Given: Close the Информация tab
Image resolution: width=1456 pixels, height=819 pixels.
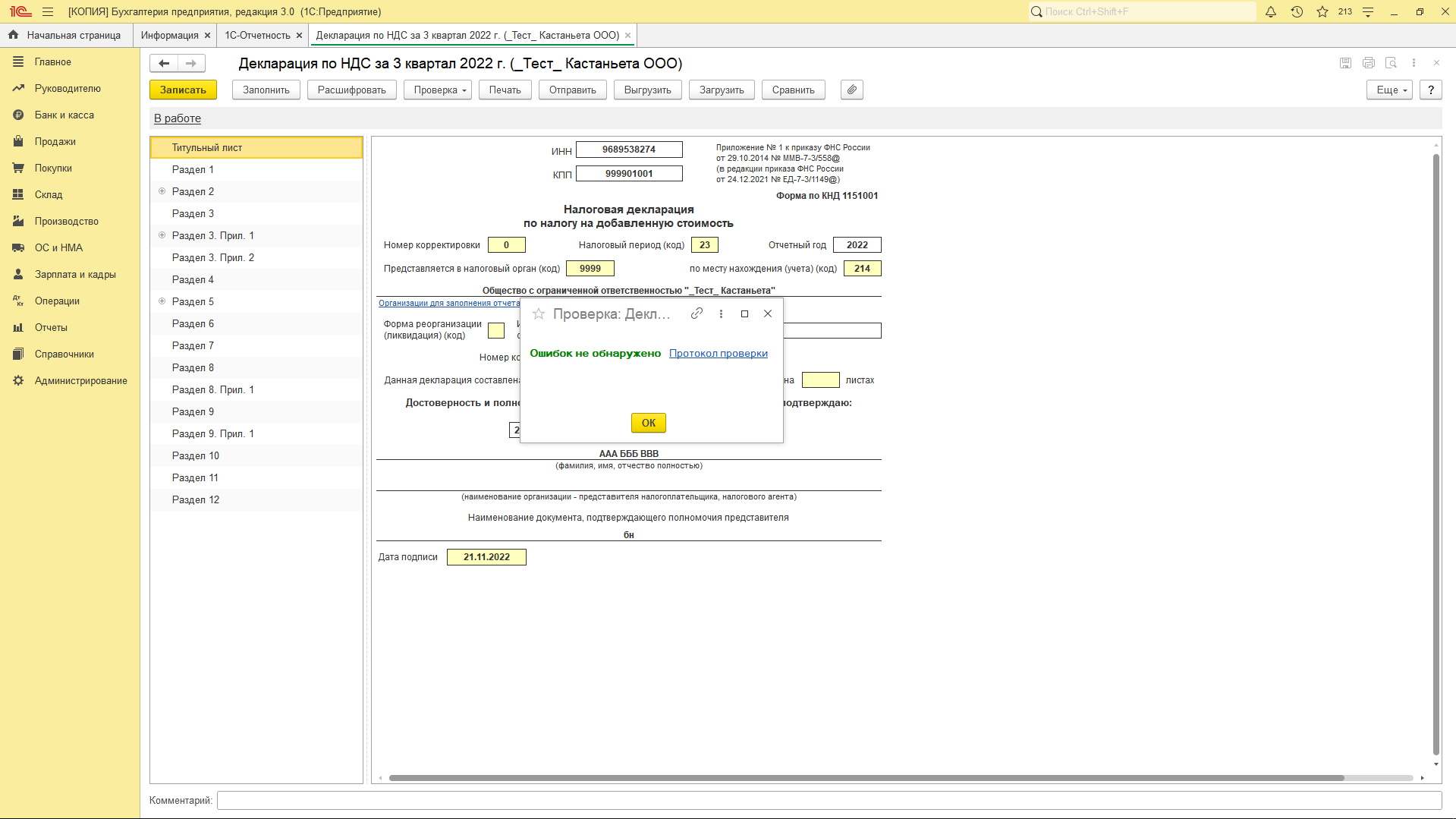Looking at the screenshot, I should (x=207, y=36).
